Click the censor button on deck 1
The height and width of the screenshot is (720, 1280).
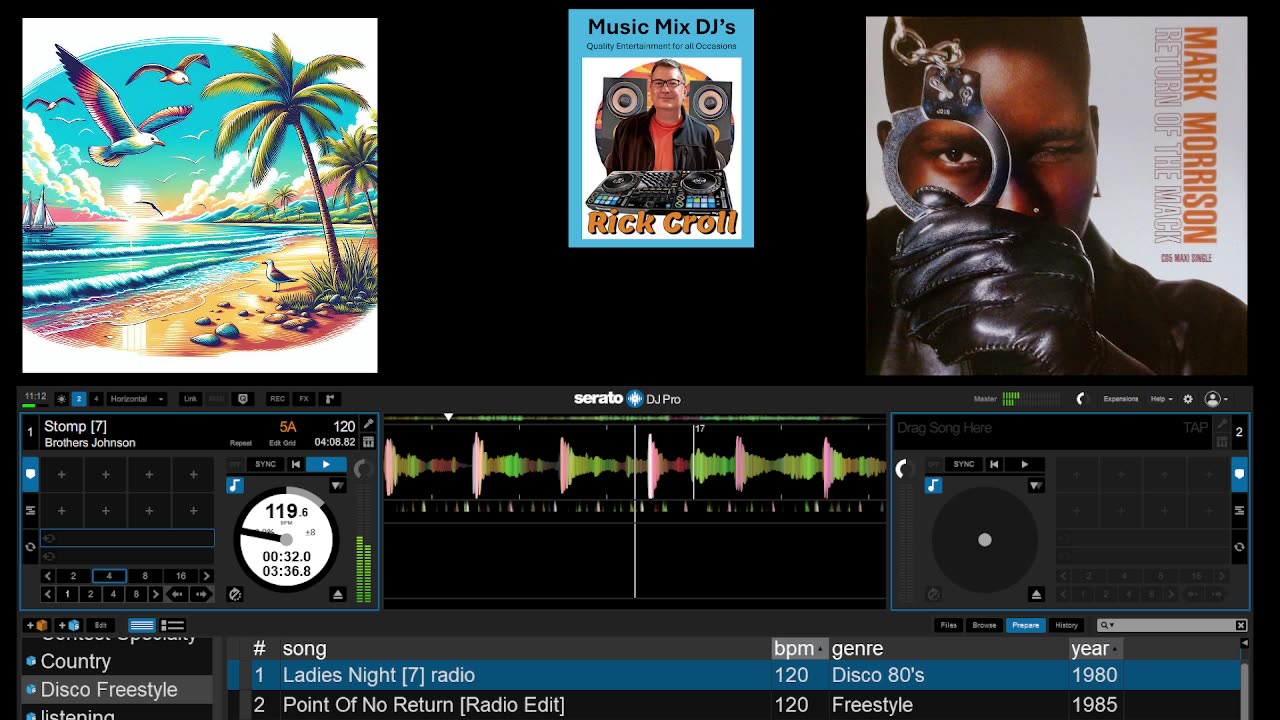(x=235, y=594)
